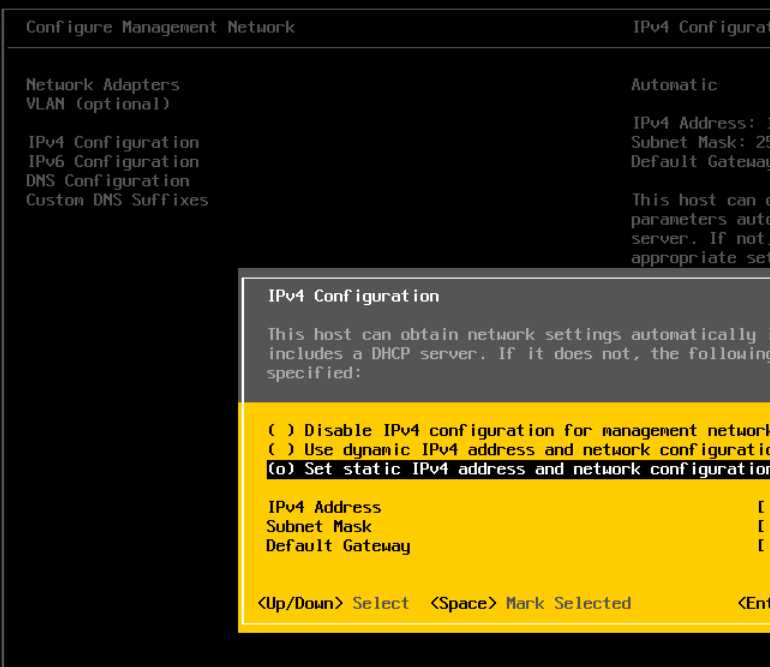Click the Subnet Mask value in the right summary panel
The image size is (770, 667).
(700, 142)
